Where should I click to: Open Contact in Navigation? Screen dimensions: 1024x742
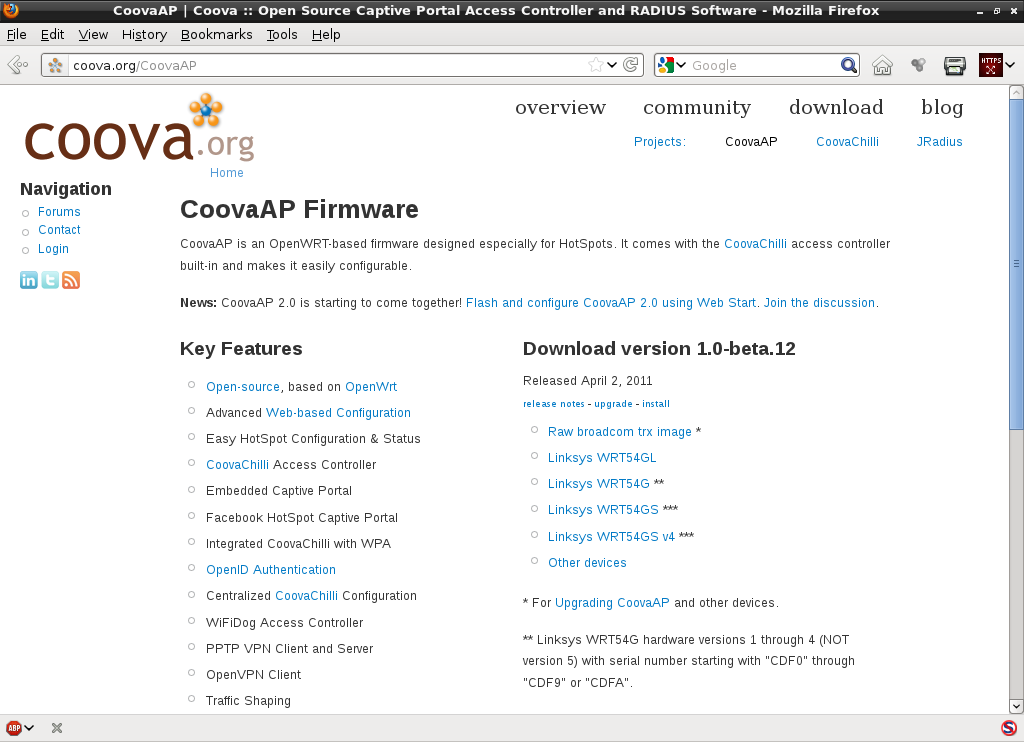point(59,230)
